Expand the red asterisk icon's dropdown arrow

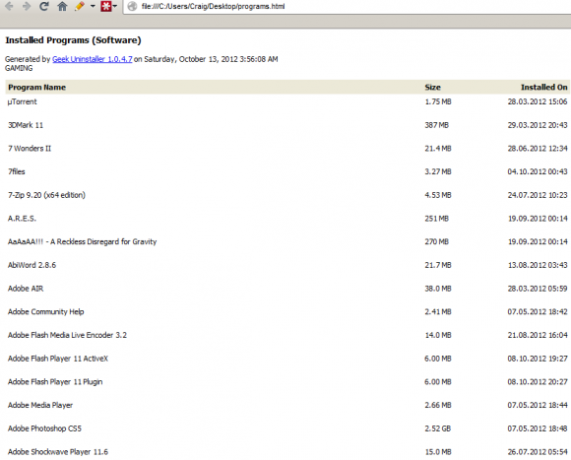pos(115,6)
